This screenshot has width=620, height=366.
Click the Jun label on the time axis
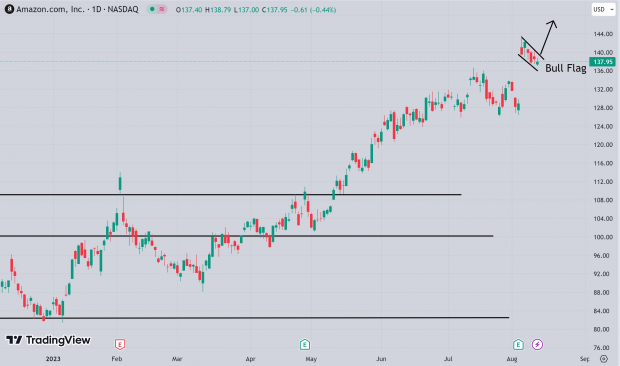coord(381,359)
